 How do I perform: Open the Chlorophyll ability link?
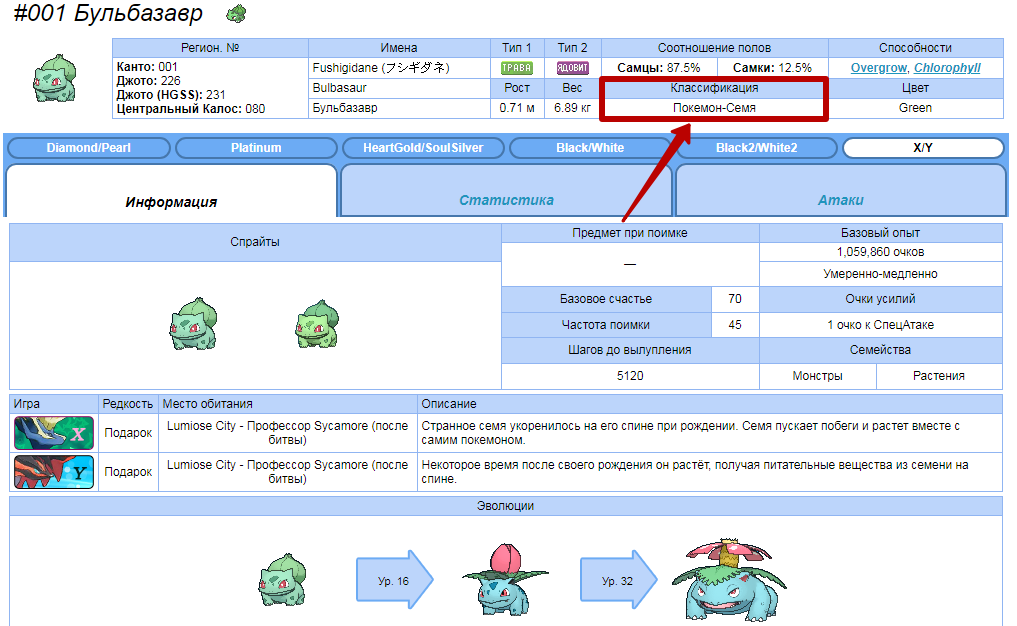(x=947, y=67)
